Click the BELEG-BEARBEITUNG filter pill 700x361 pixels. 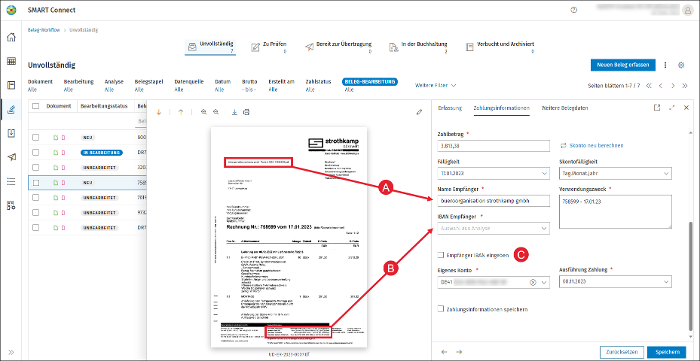coord(370,82)
